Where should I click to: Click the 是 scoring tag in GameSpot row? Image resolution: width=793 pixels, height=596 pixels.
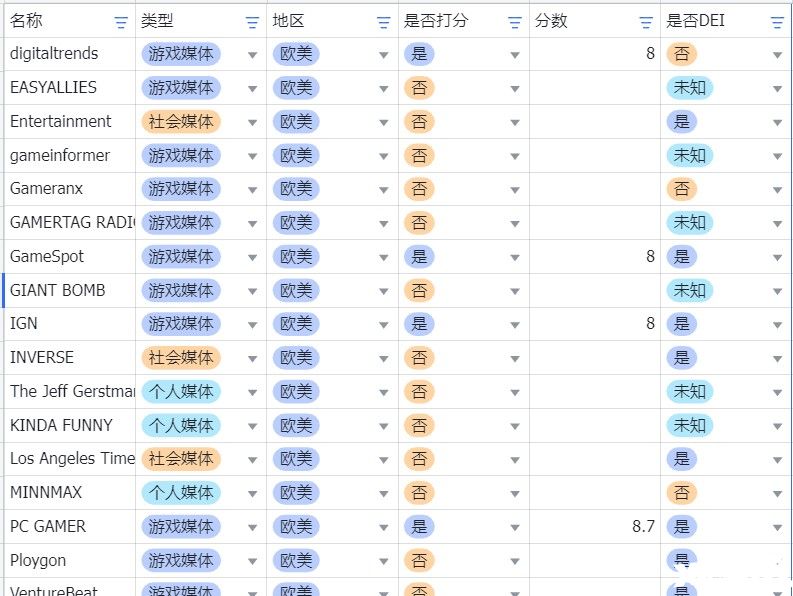point(419,257)
